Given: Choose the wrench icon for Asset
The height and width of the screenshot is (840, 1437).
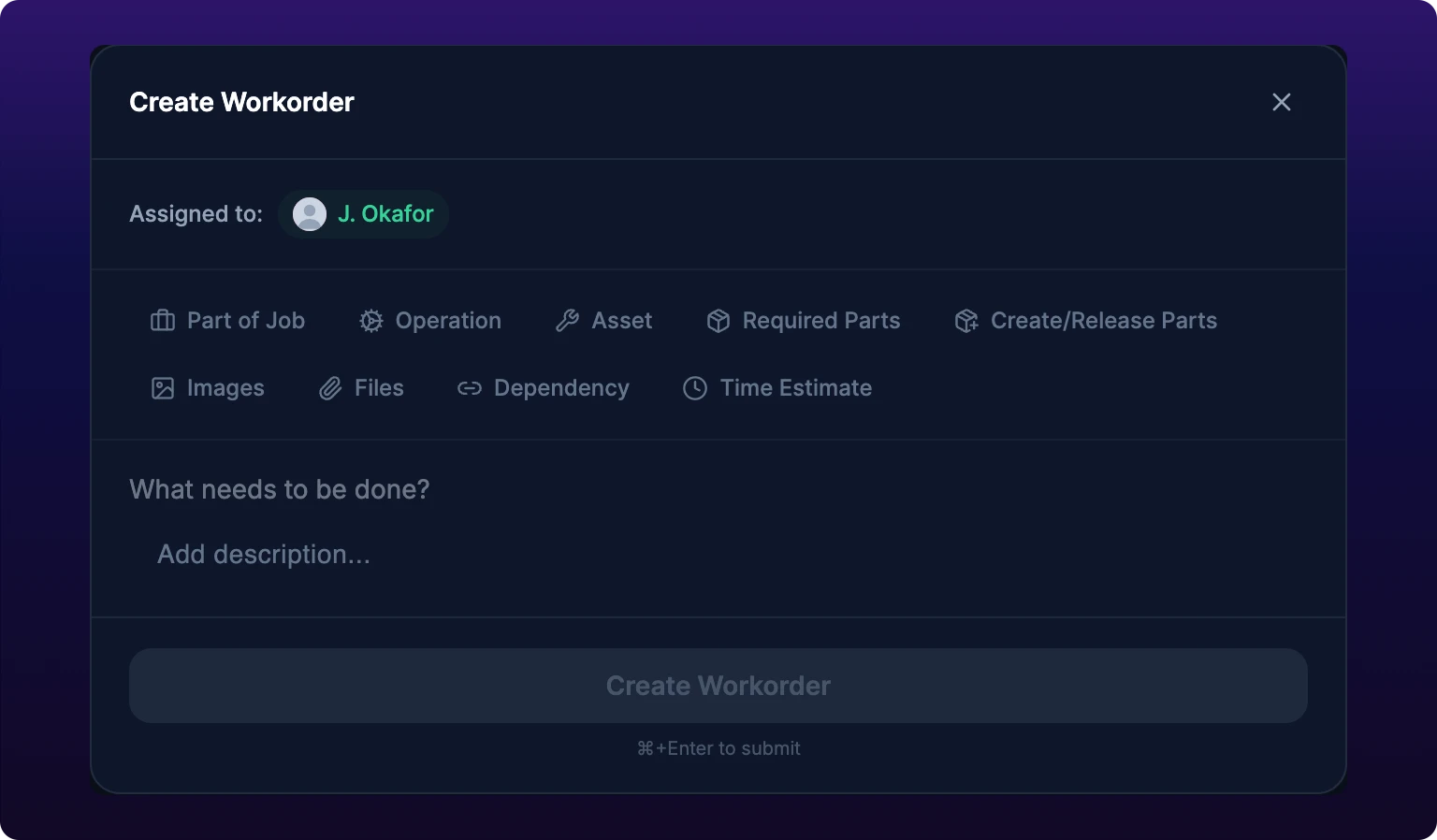Looking at the screenshot, I should tap(567, 321).
